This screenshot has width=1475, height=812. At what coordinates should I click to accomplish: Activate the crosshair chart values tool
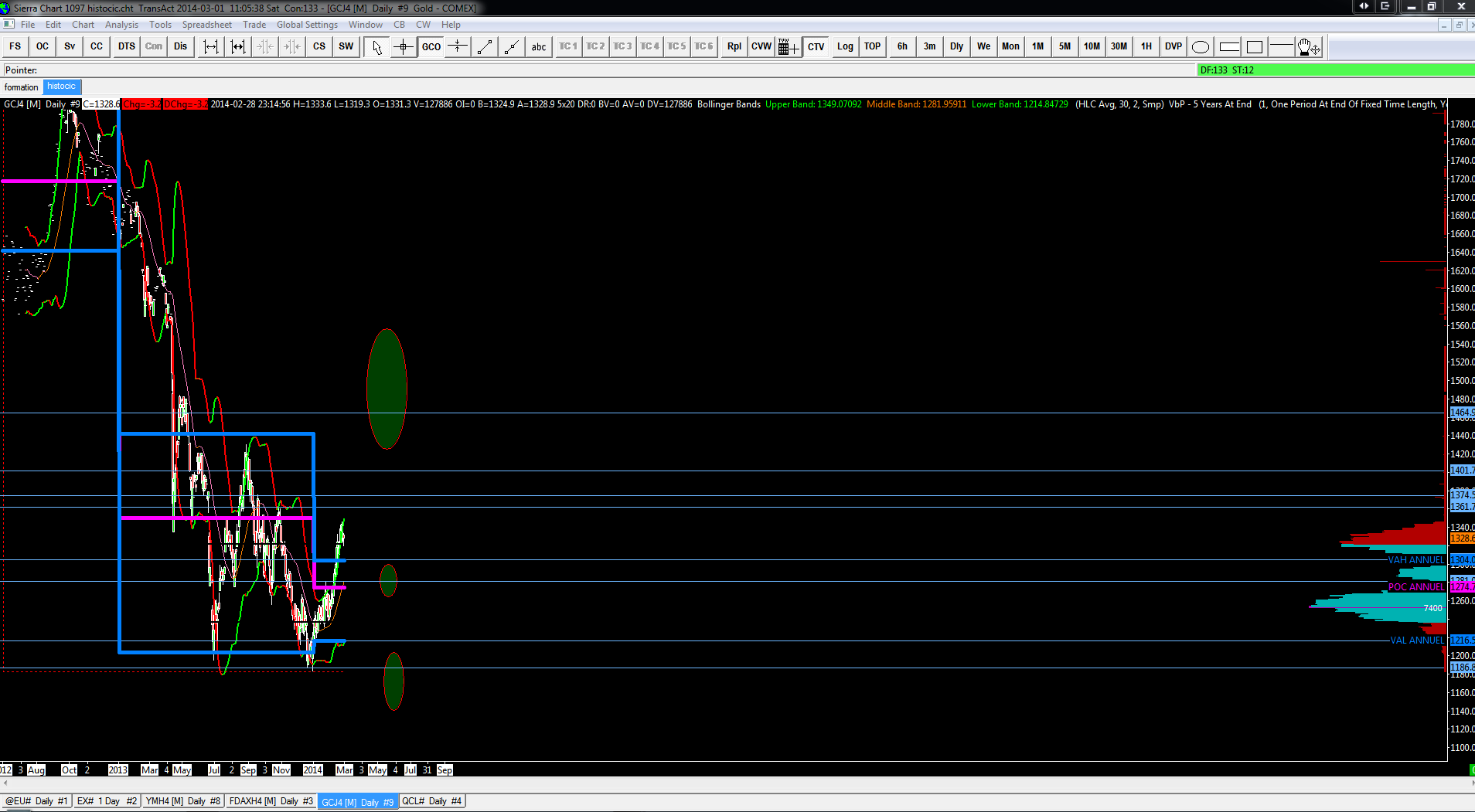click(x=404, y=46)
